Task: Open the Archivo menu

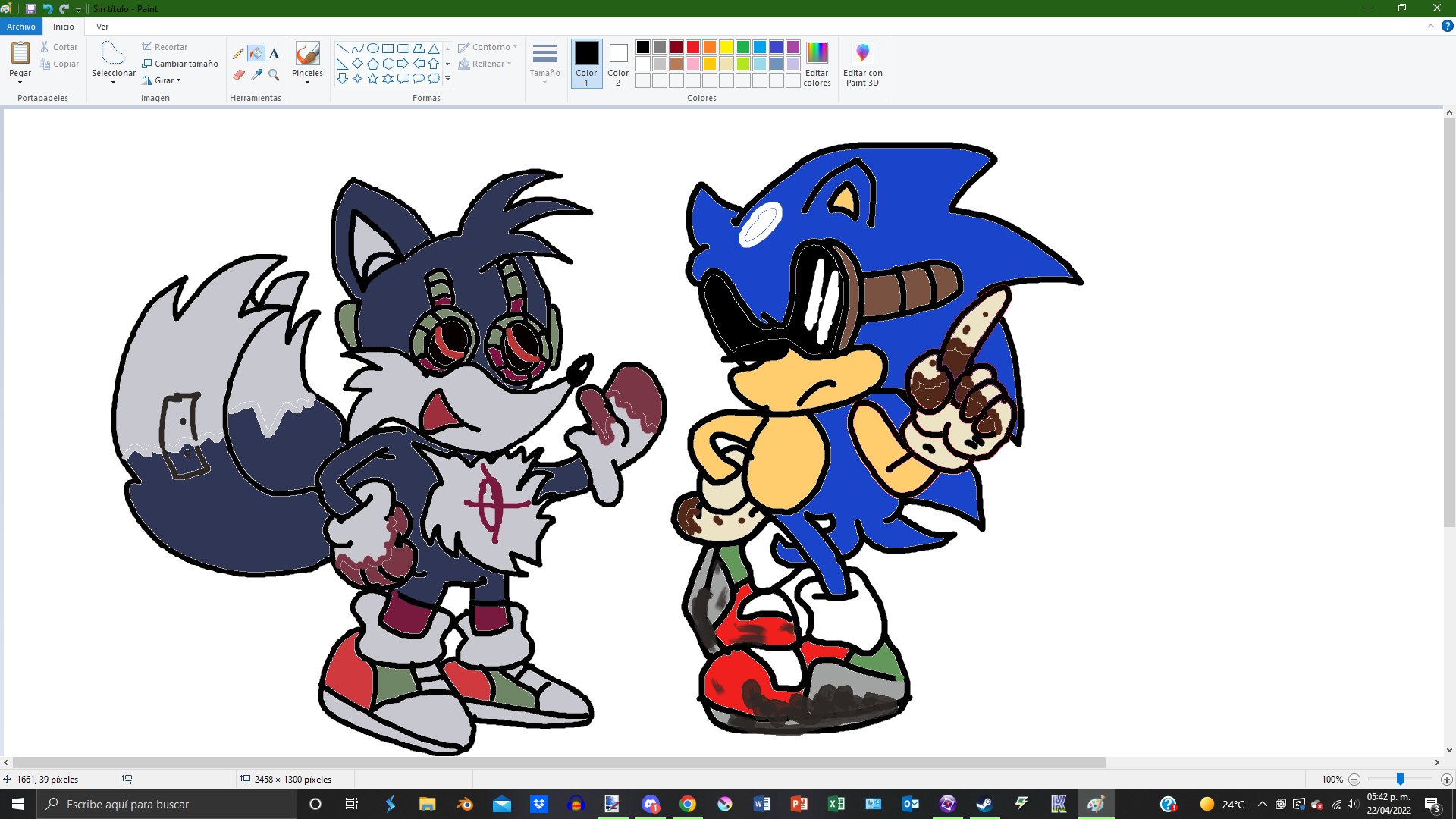Action: click(x=21, y=27)
